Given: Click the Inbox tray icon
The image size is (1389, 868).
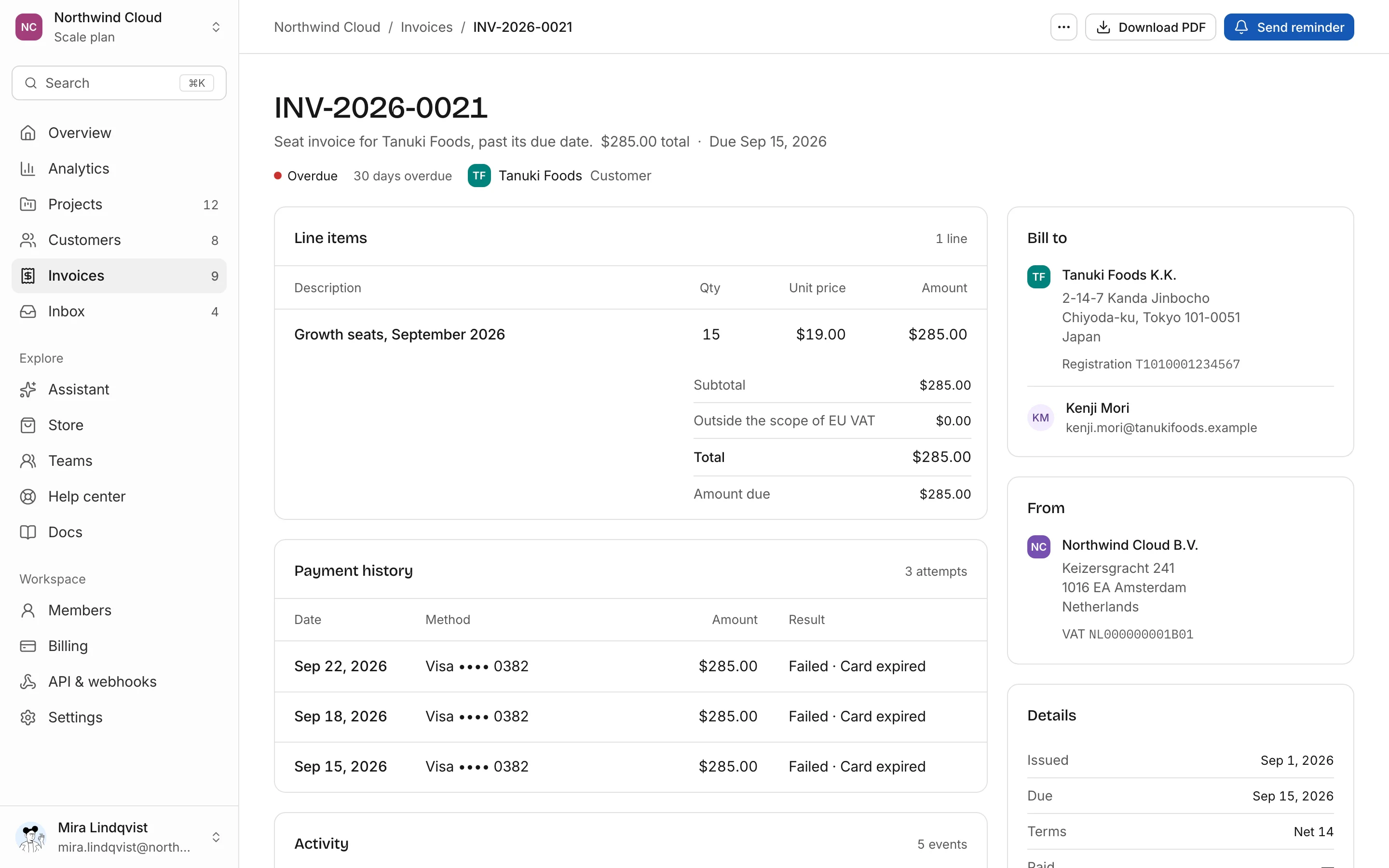Looking at the screenshot, I should pyautogui.click(x=27, y=311).
